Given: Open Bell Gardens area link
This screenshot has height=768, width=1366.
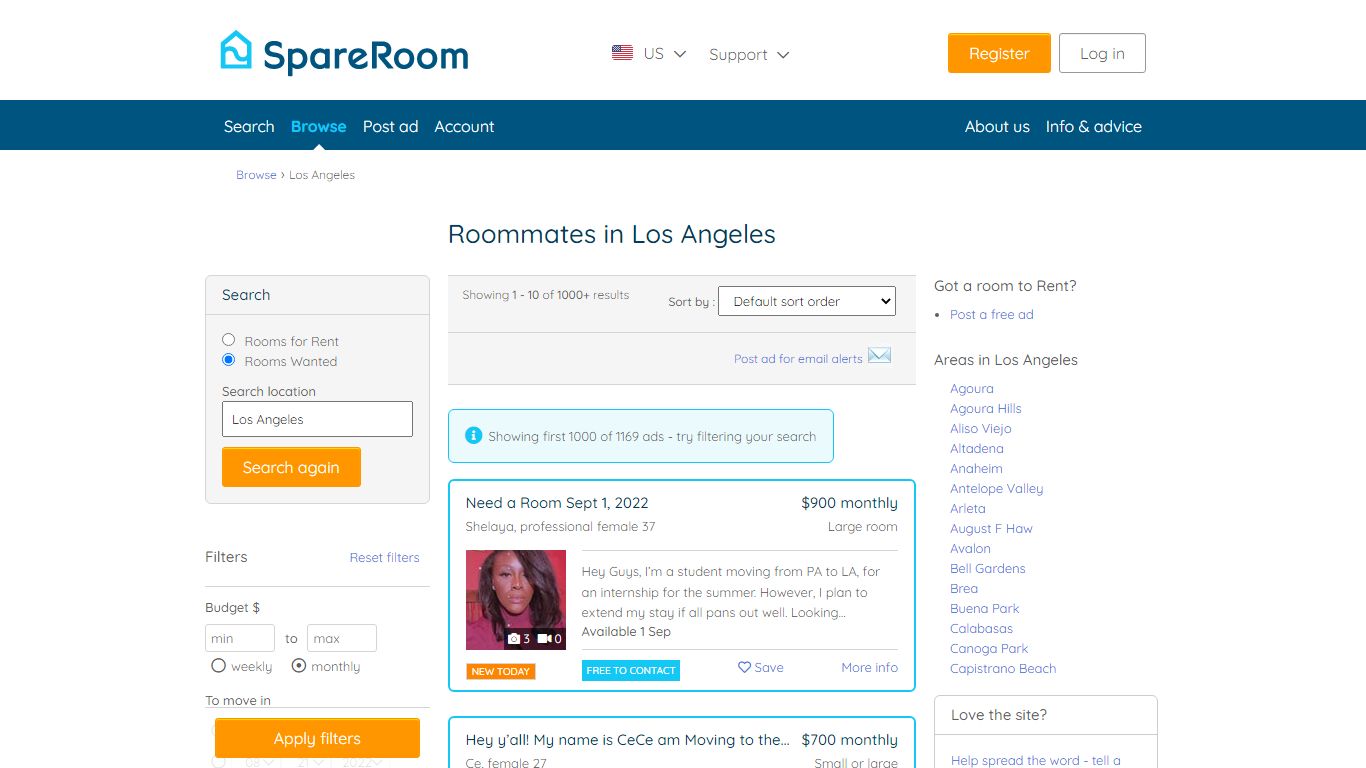Looking at the screenshot, I should tap(988, 568).
